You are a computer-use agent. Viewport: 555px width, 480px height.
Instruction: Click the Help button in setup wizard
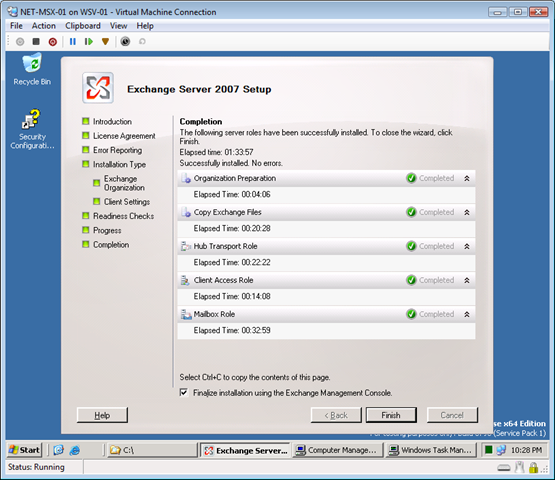coord(102,415)
